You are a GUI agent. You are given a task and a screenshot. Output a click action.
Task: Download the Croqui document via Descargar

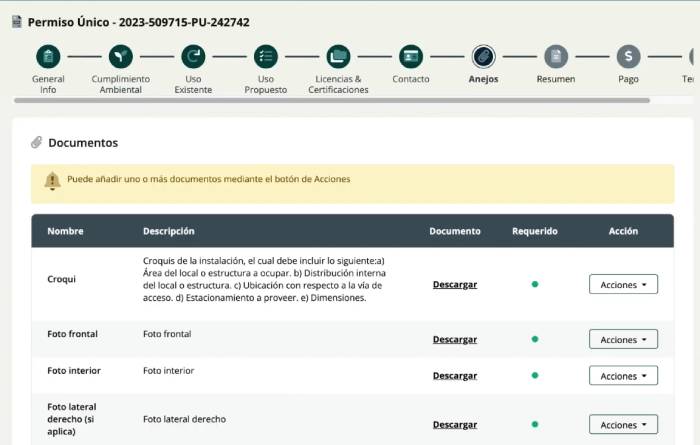[x=455, y=284]
